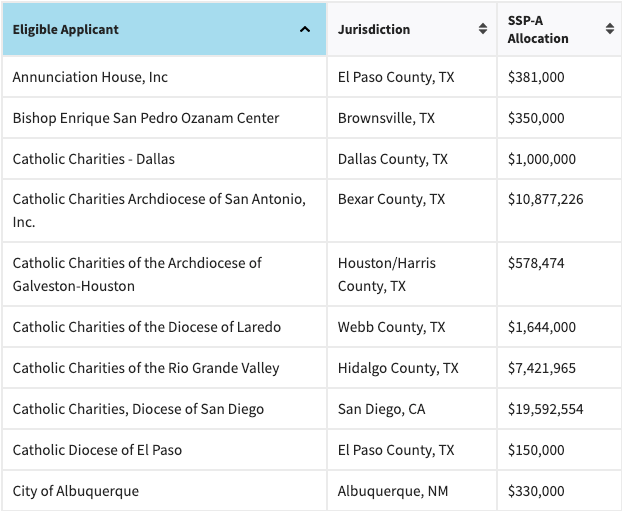Select Catholic Charities Archdiocese of San Antonio, Inc. cell

tap(164, 211)
